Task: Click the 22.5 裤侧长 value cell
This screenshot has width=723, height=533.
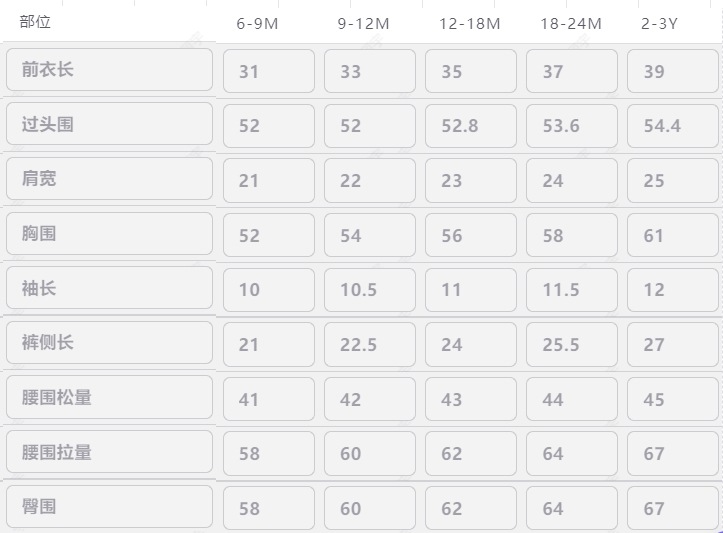Action: [x=370, y=344]
